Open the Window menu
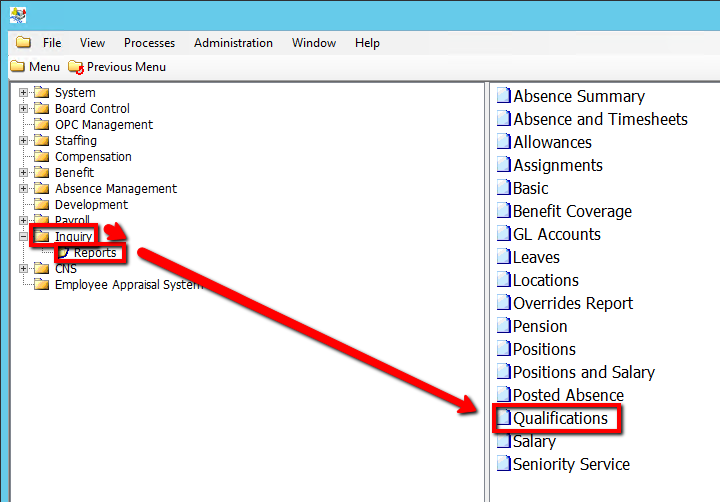 click(x=314, y=43)
